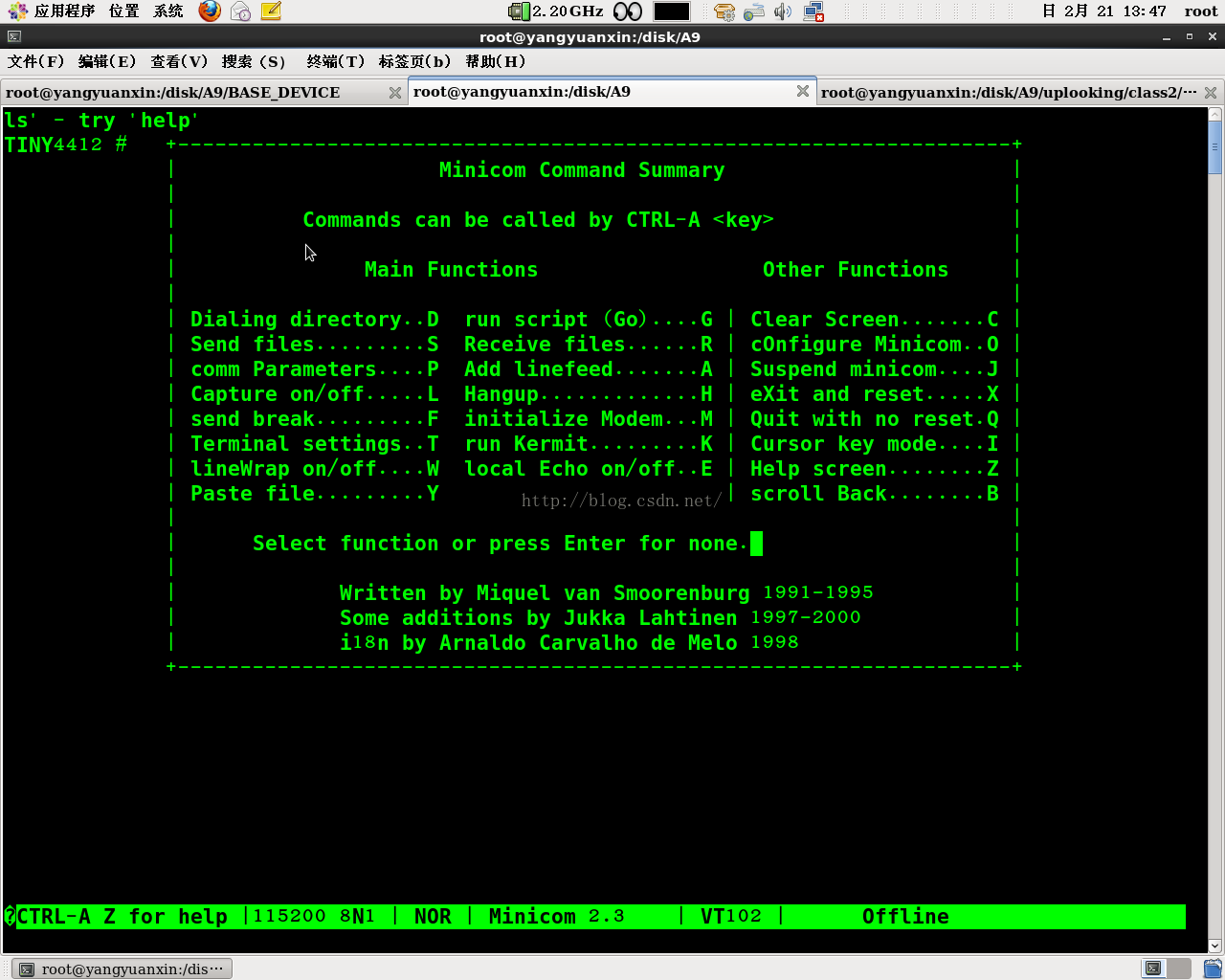Click the black system monitor graph applet
1225x980 pixels.
pos(672,11)
